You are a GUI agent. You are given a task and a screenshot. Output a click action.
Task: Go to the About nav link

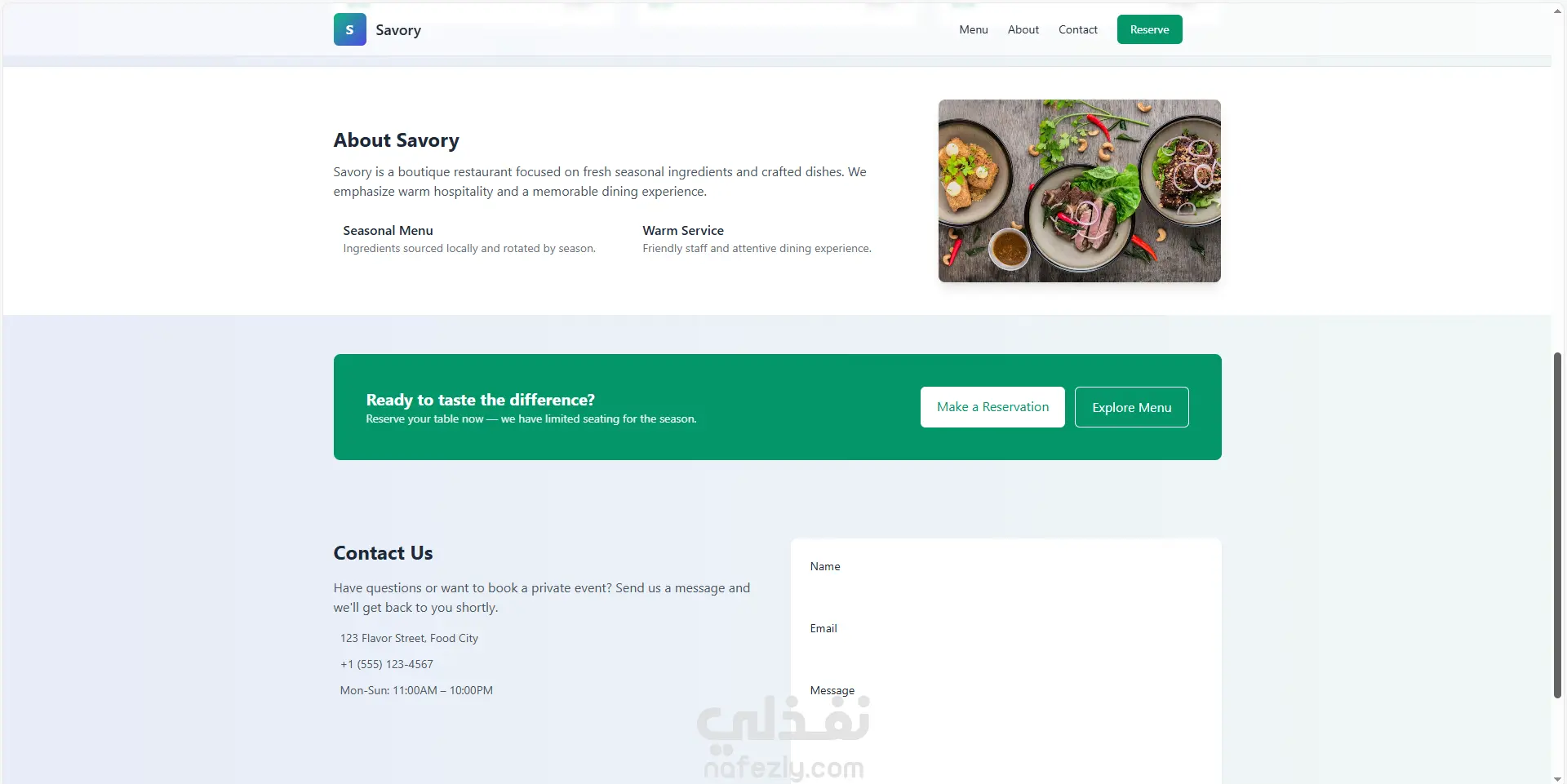tap(1023, 29)
